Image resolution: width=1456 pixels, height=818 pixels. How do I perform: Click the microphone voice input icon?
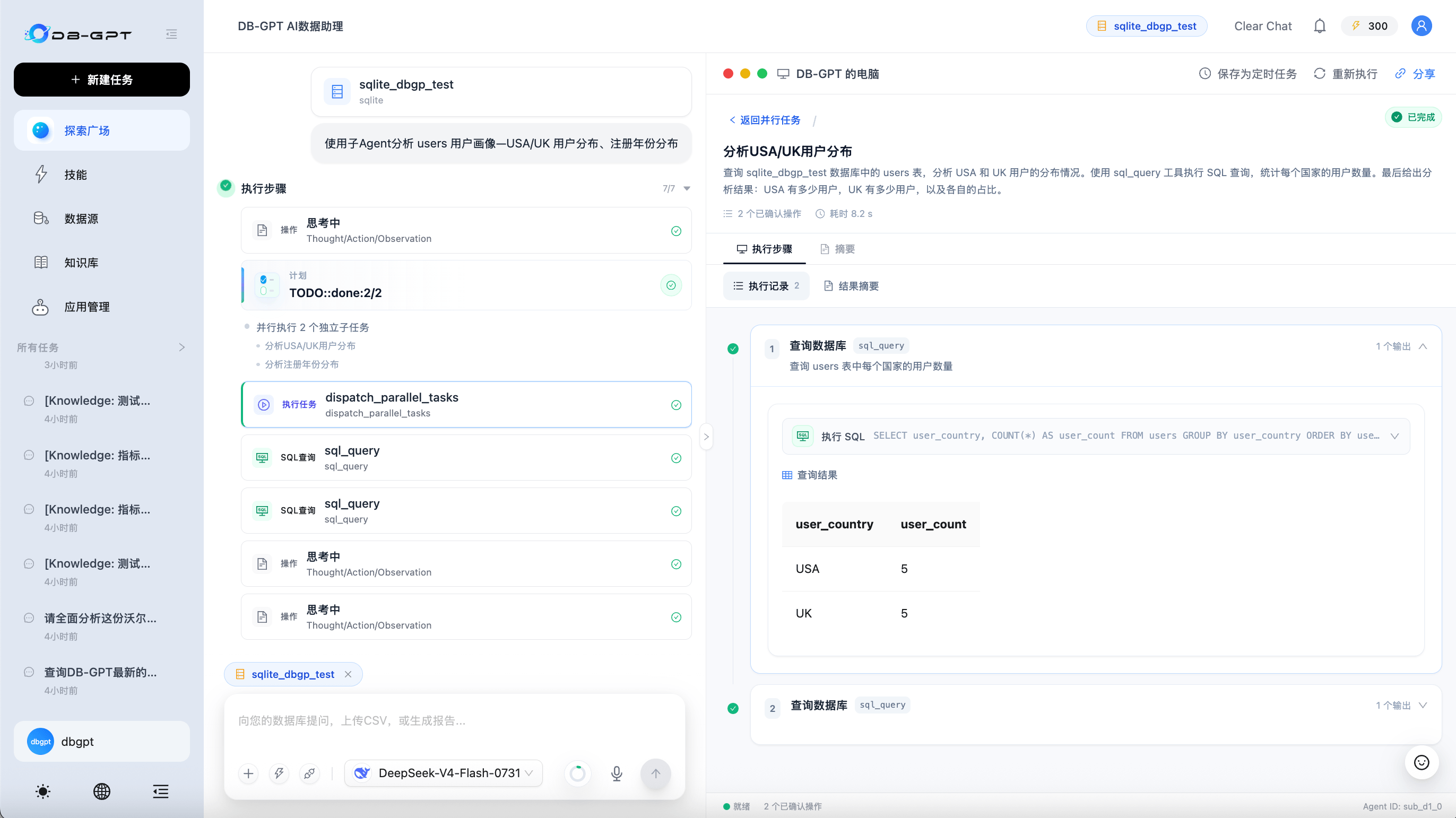(x=617, y=773)
